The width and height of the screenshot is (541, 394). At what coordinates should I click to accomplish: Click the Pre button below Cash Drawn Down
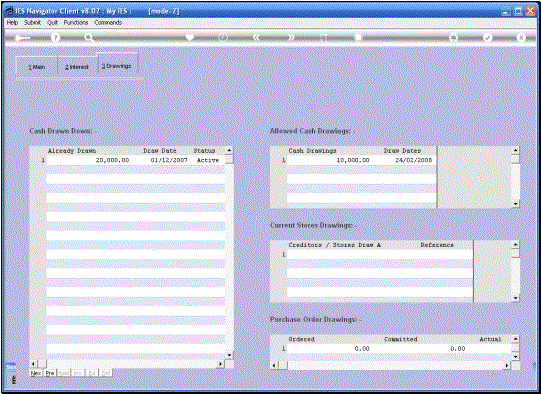tap(50, 373)
